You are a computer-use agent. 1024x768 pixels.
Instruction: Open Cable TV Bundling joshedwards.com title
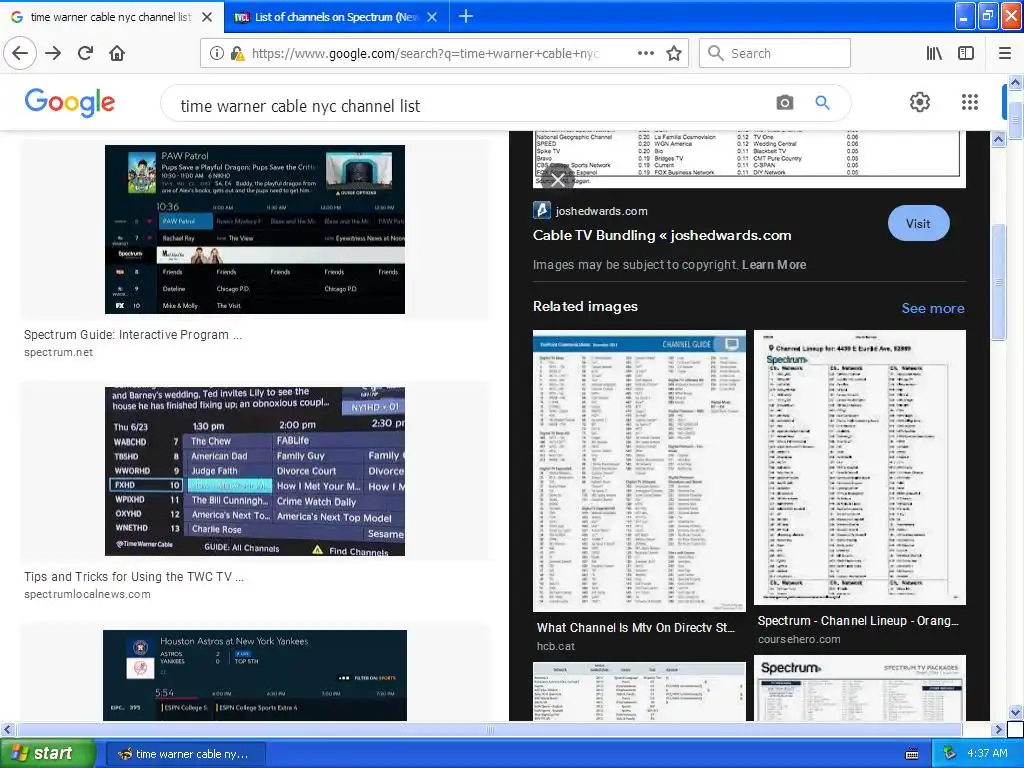pos(662,235)
